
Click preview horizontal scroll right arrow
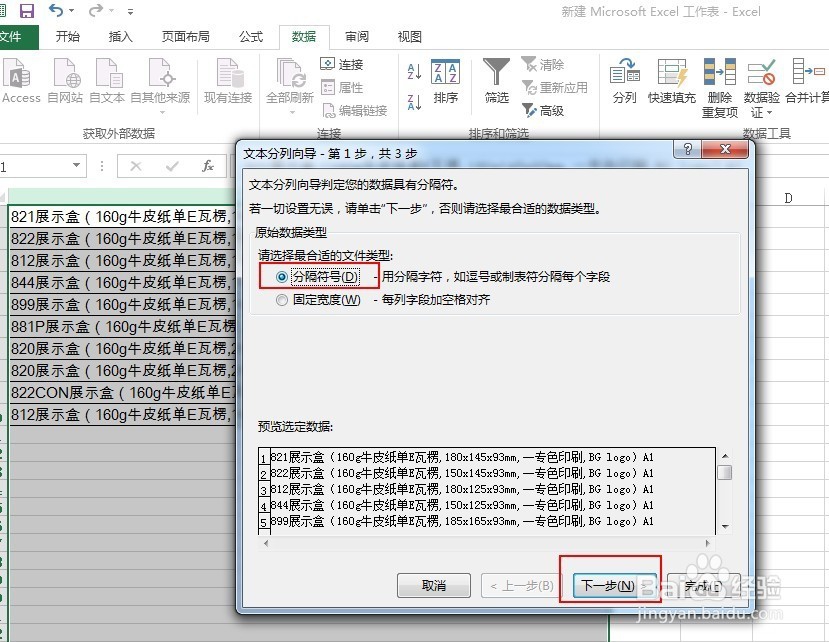tap(707, 543)
